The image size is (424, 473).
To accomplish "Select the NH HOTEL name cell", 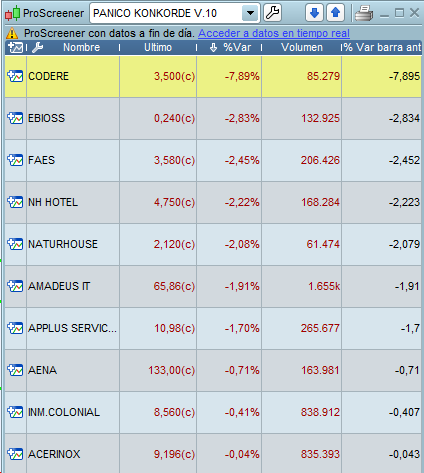I will click(x=73, y=202).
